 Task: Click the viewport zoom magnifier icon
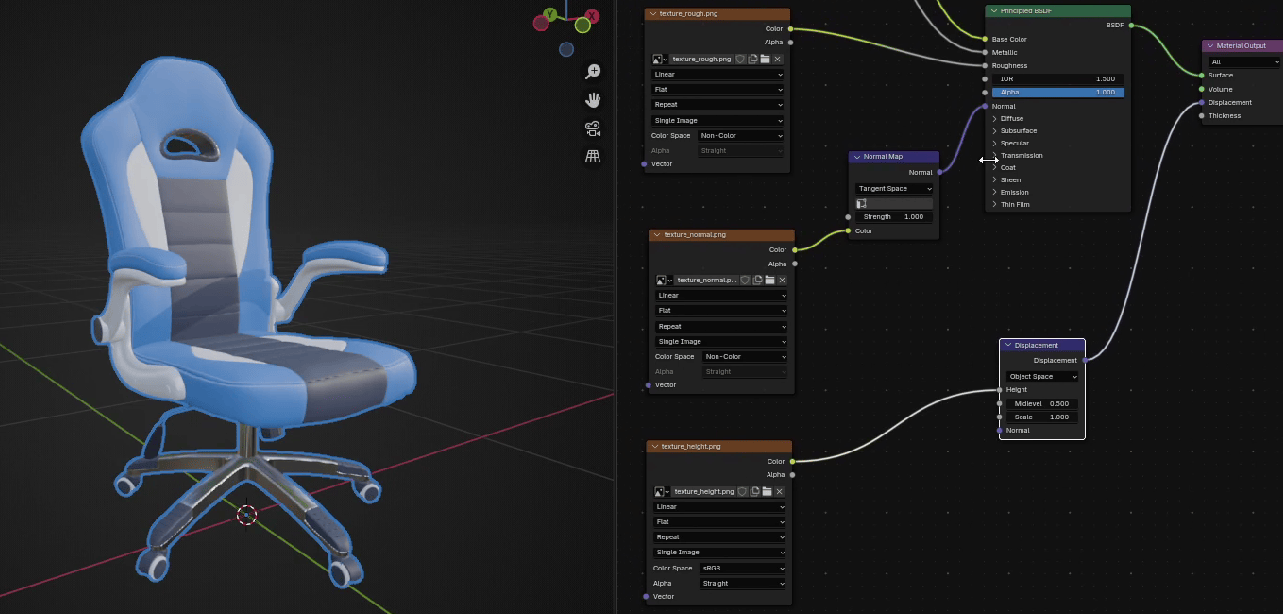[x=593, y=71]
